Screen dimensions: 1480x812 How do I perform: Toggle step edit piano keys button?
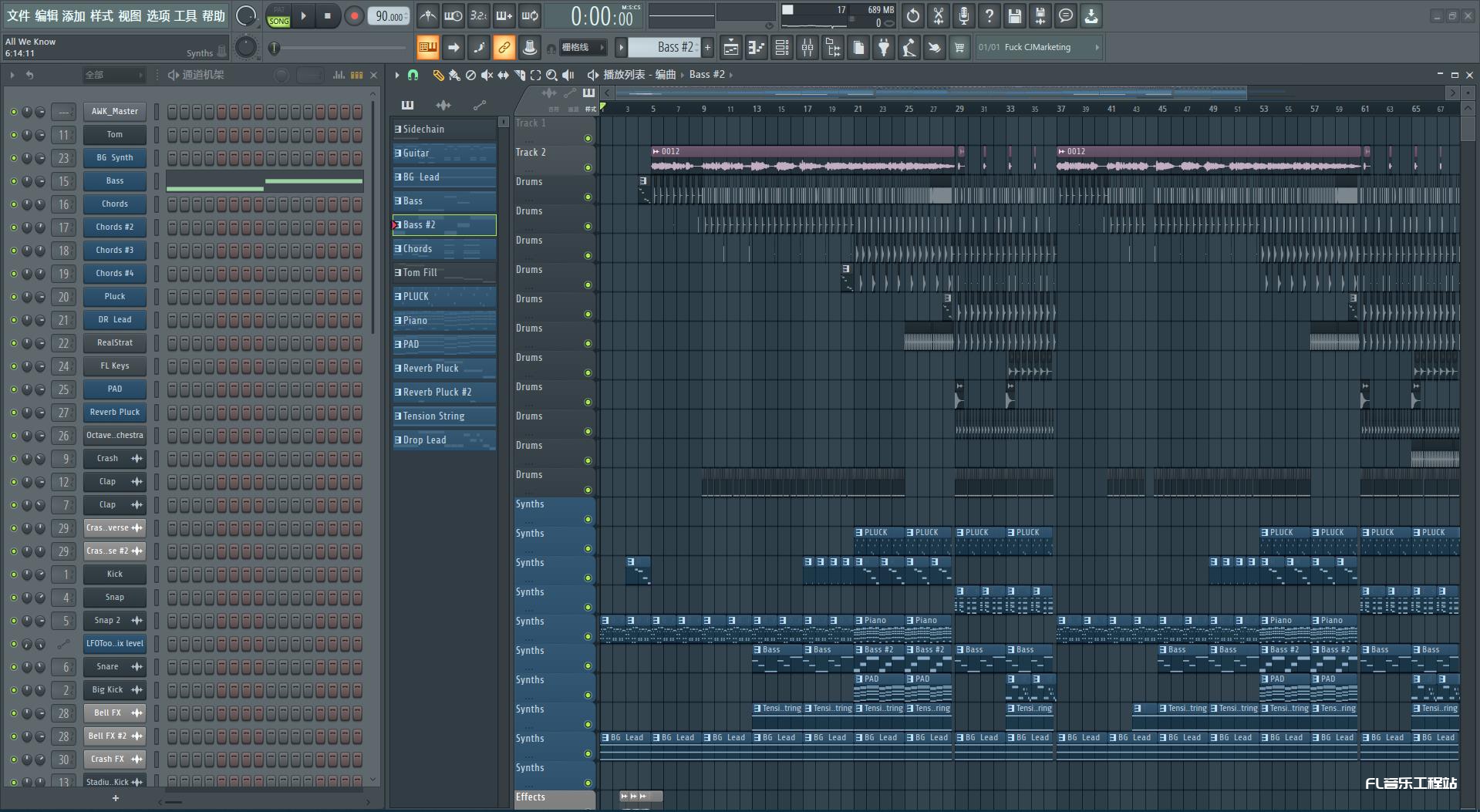pos(428,48)
